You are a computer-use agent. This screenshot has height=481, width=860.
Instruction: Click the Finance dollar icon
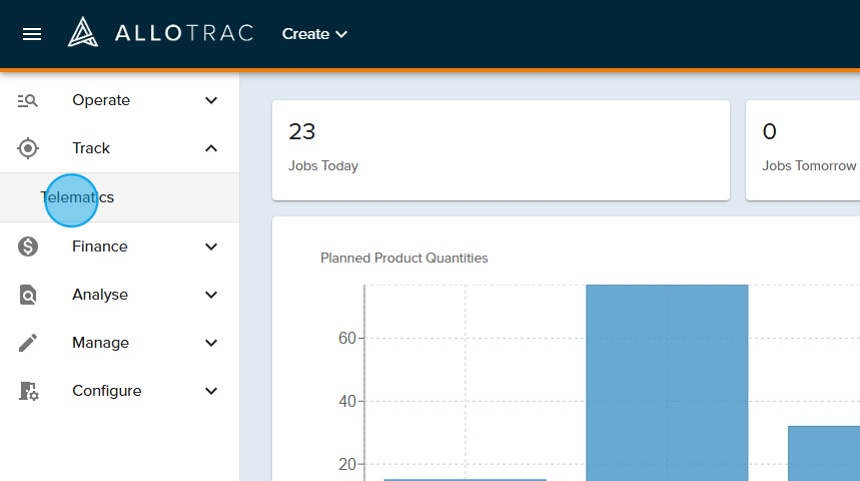pyautogui.click(x=28, y=246)
